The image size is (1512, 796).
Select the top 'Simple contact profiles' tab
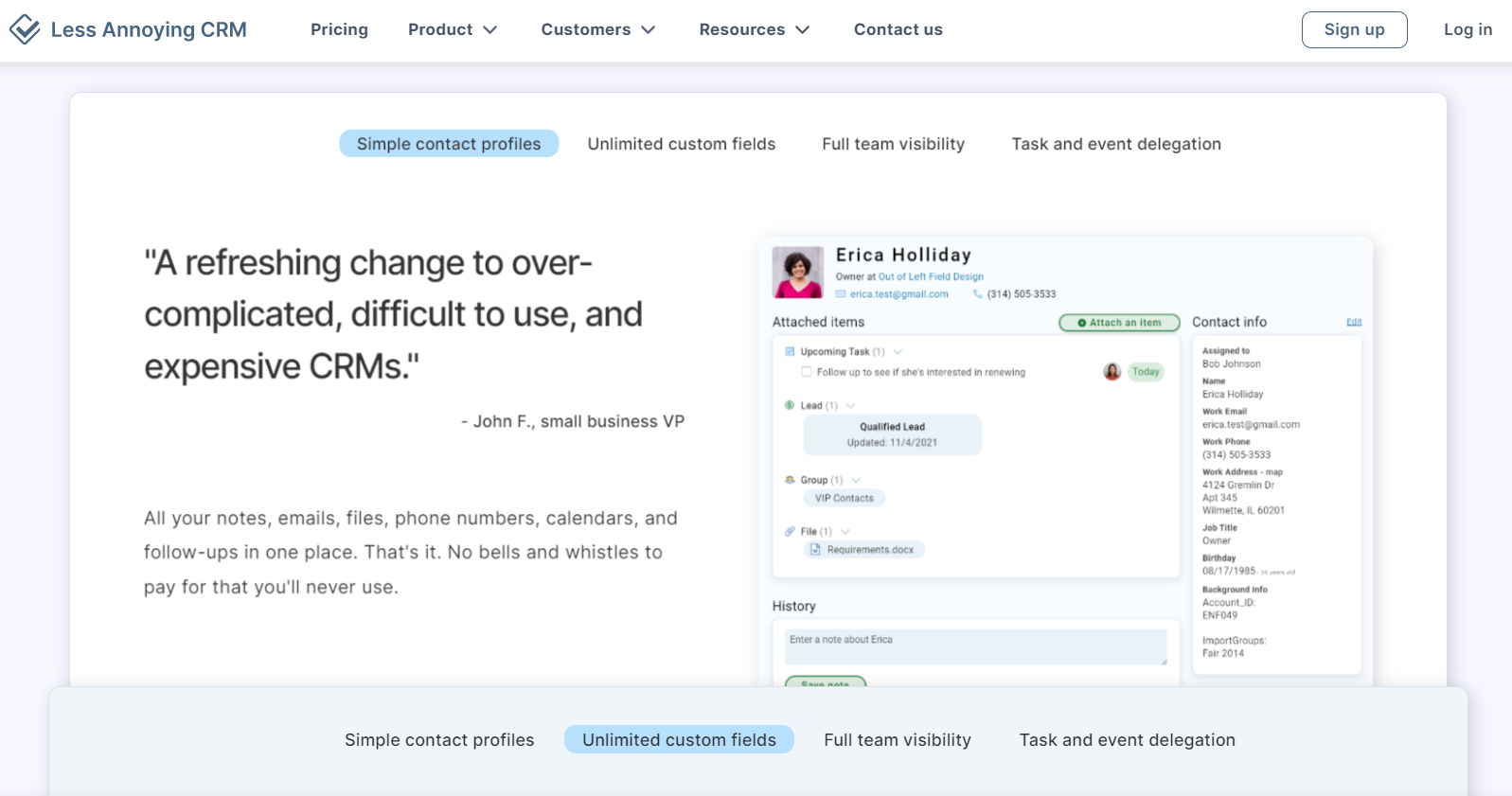pos(449,144)
